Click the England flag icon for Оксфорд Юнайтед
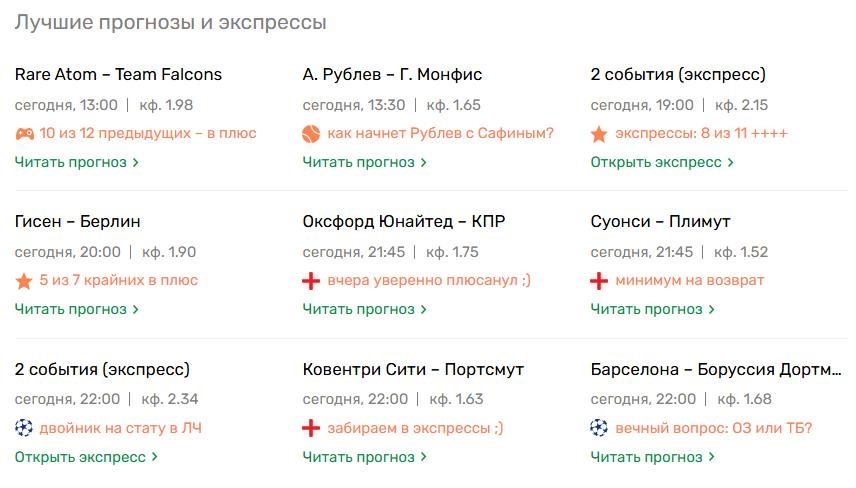This screenshot has height=488, width=856. click(311, 281)
